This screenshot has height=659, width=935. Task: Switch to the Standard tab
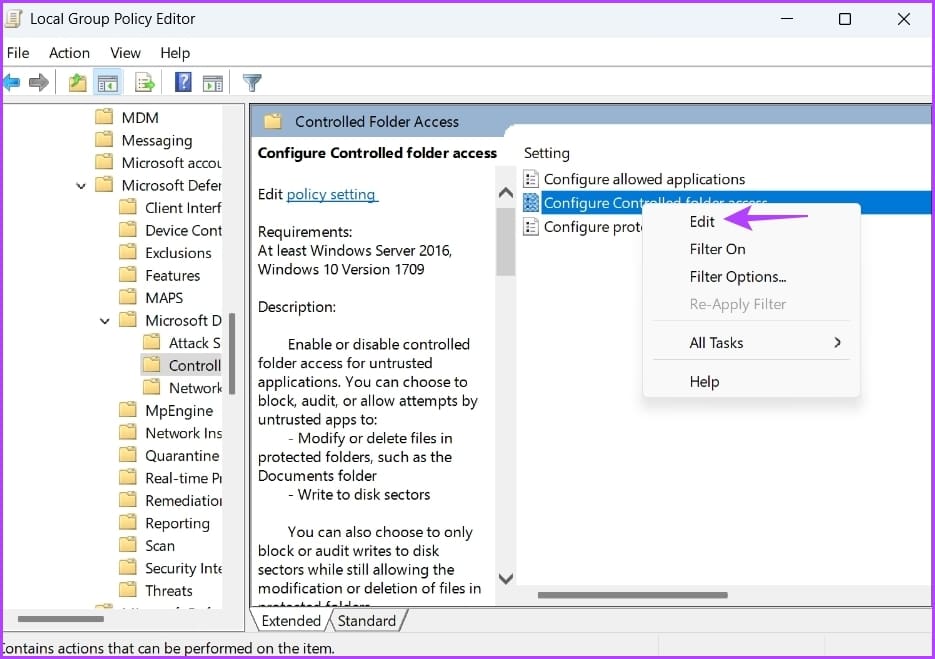click(x=367, y=620)
